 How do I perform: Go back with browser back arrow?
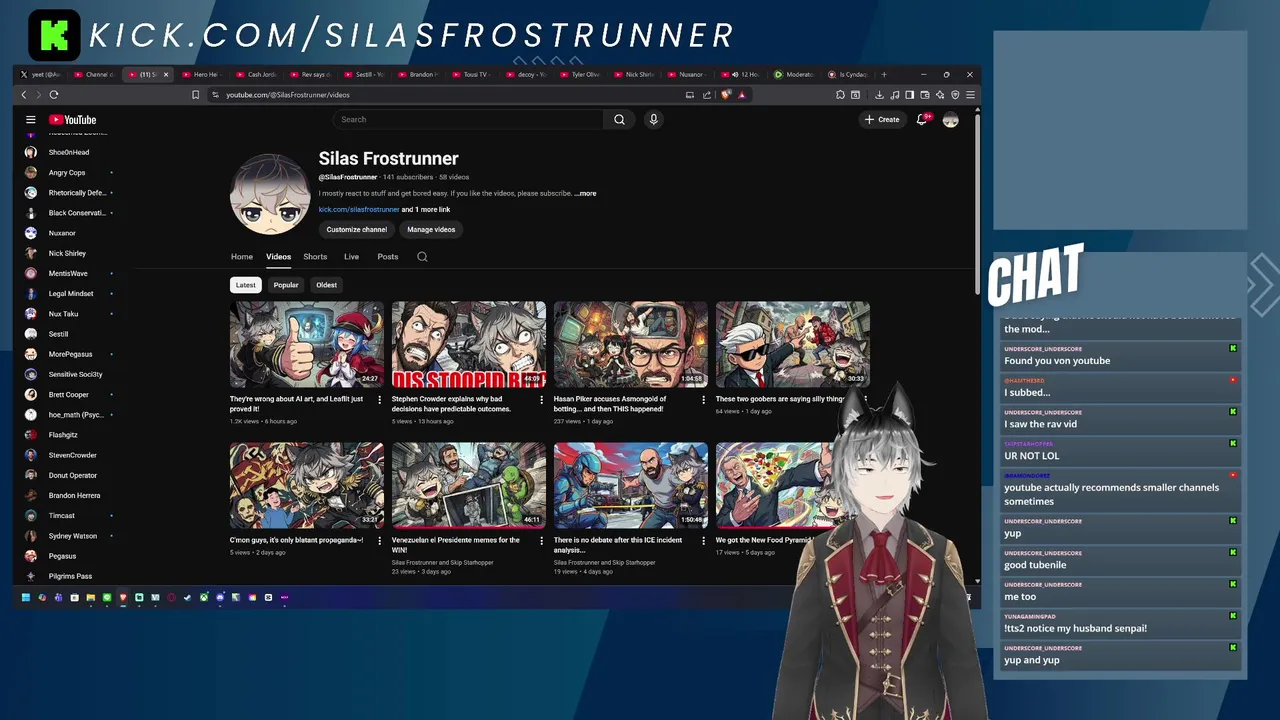24,95
